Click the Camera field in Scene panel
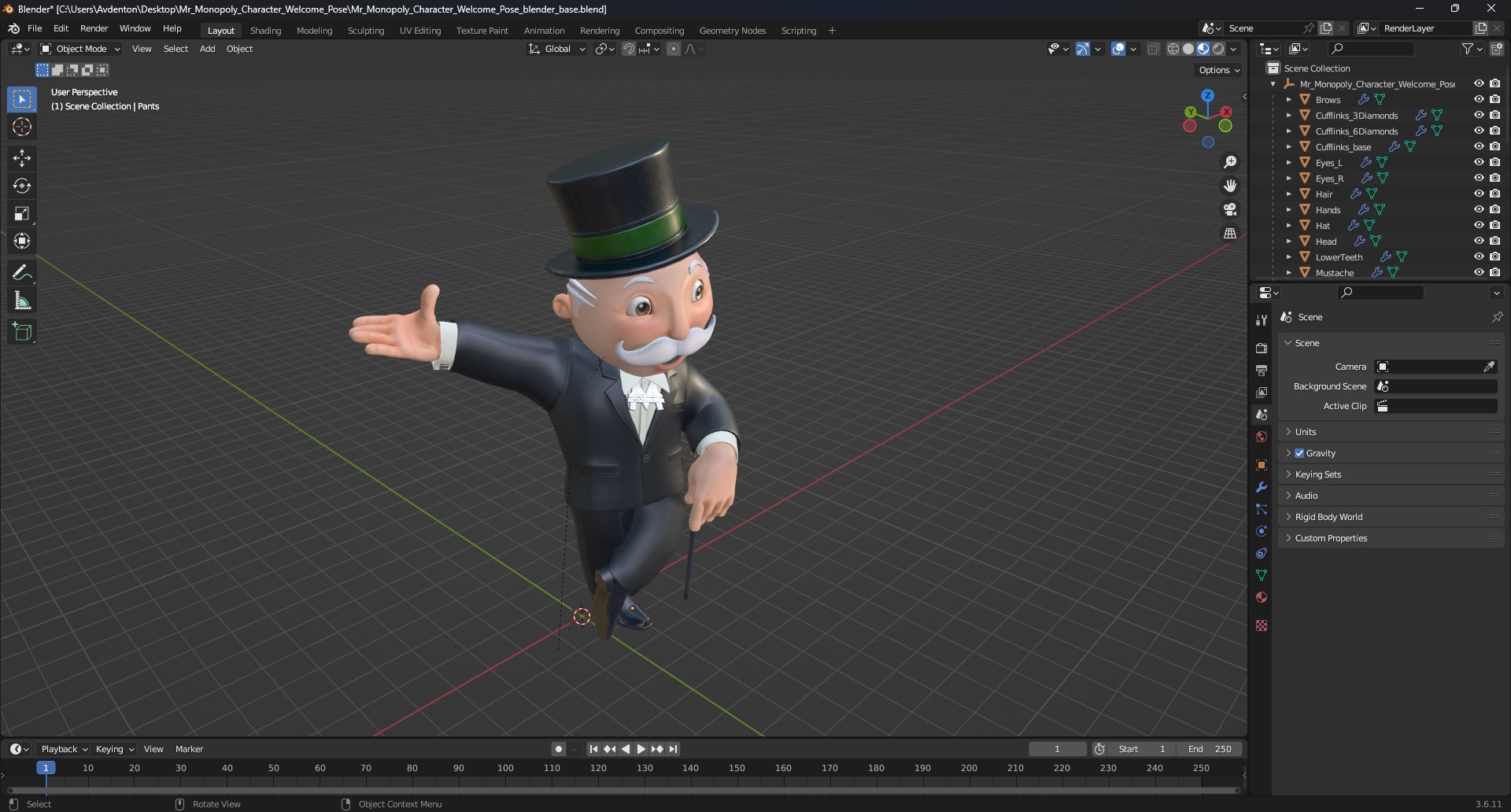This screenshot has width=1511, height=812. pos(1435,367)
